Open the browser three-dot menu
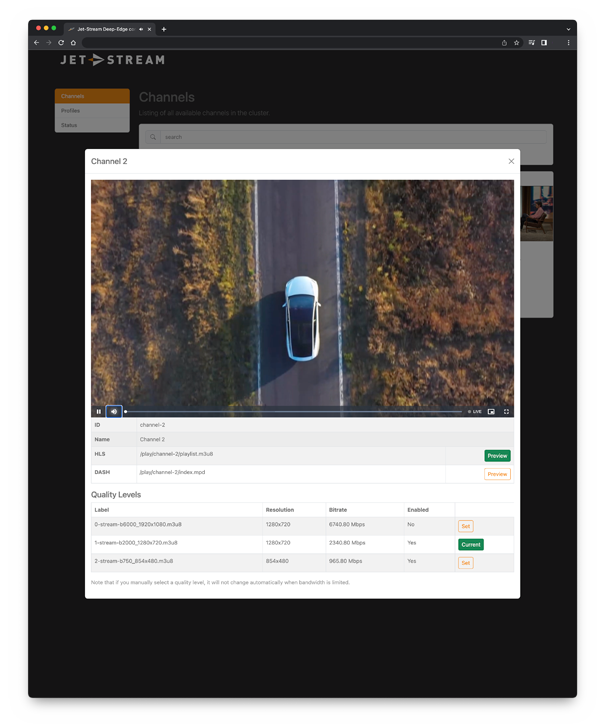 tap(568, 42)
